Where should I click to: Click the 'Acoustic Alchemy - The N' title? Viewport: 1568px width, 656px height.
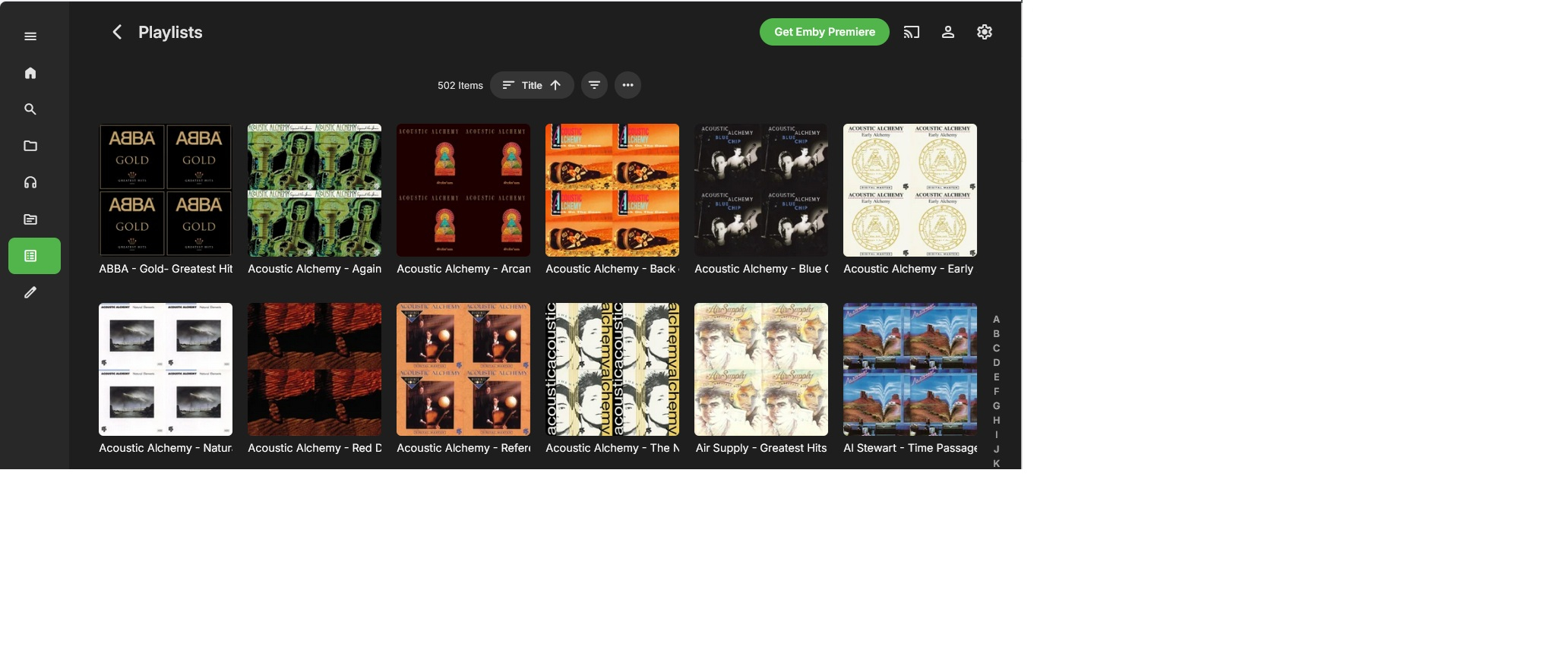(612, 448)
